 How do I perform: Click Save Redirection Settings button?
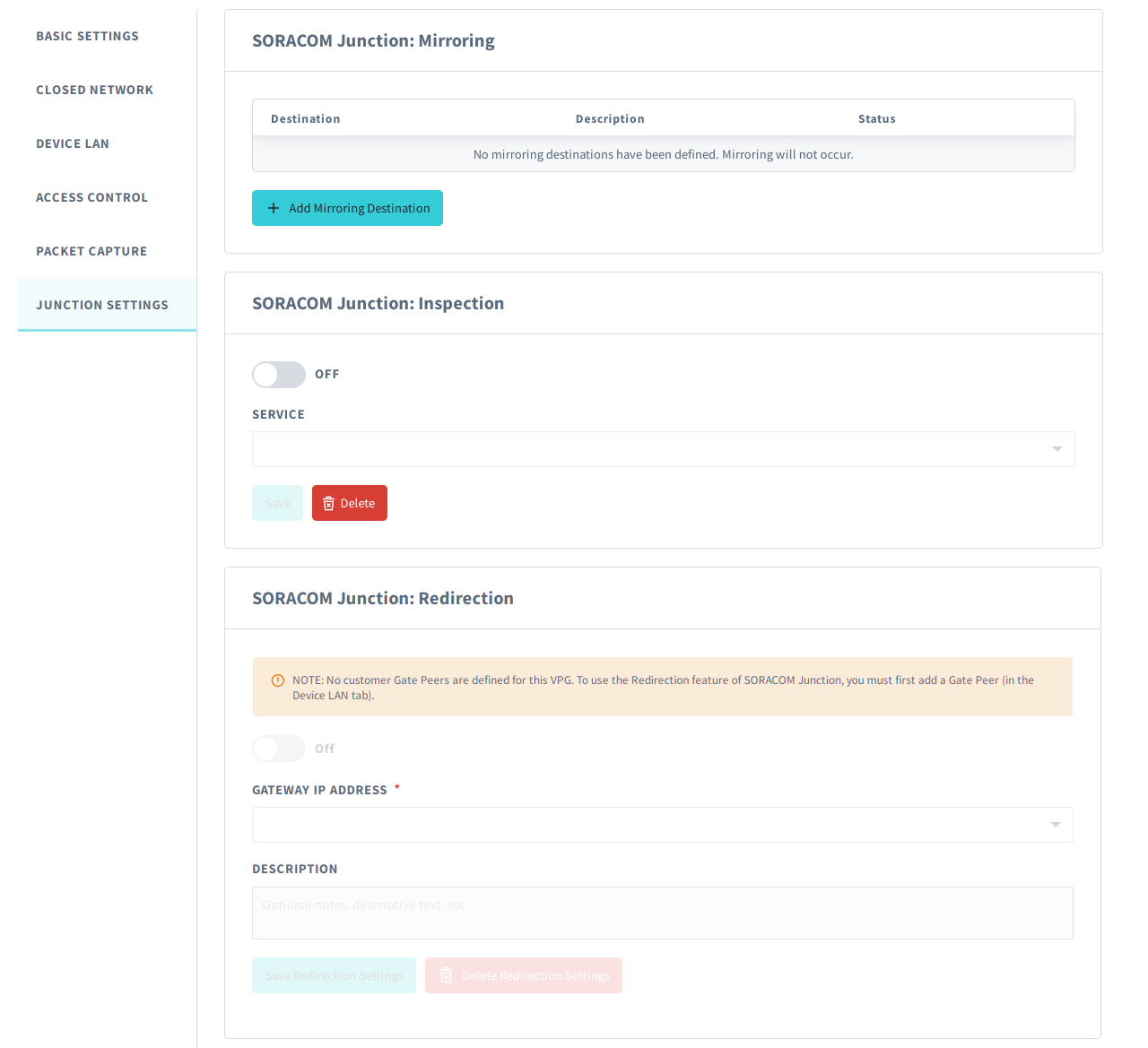[334, 975]
